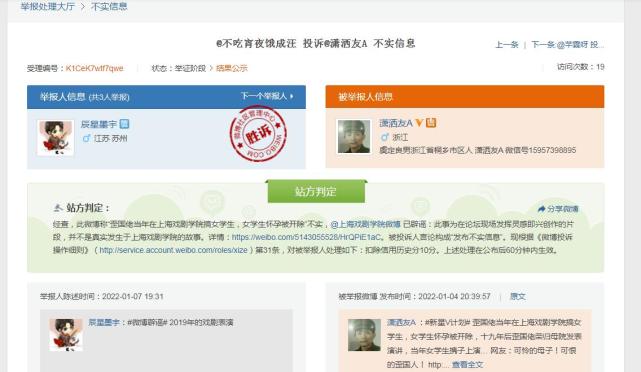This screenshot has height=372, width=641.
Task: Open original post 原文 link
Action: pyautogui.click(x=518, y=296)
